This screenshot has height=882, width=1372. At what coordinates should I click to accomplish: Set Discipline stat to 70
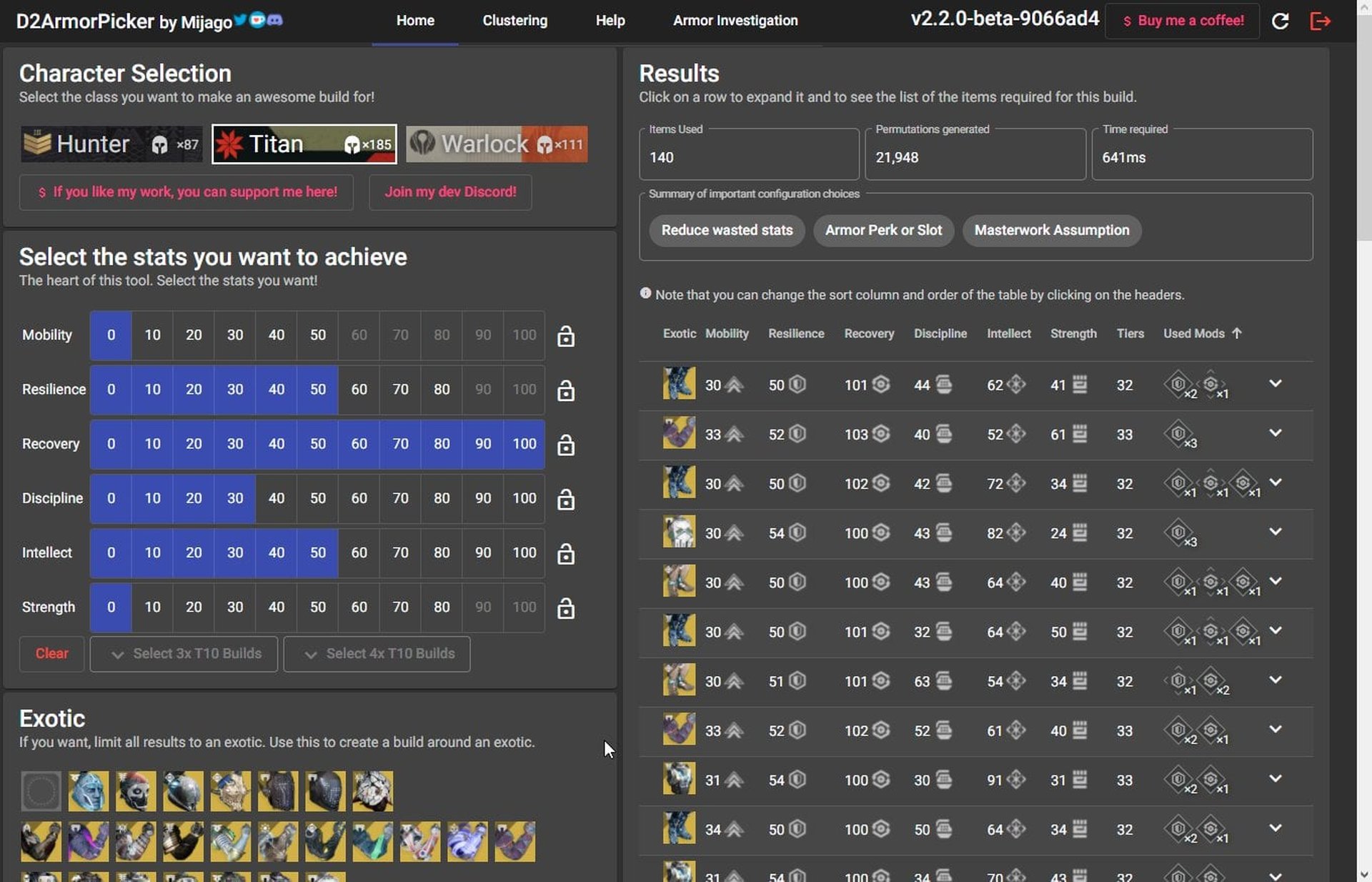pos(400,498)
